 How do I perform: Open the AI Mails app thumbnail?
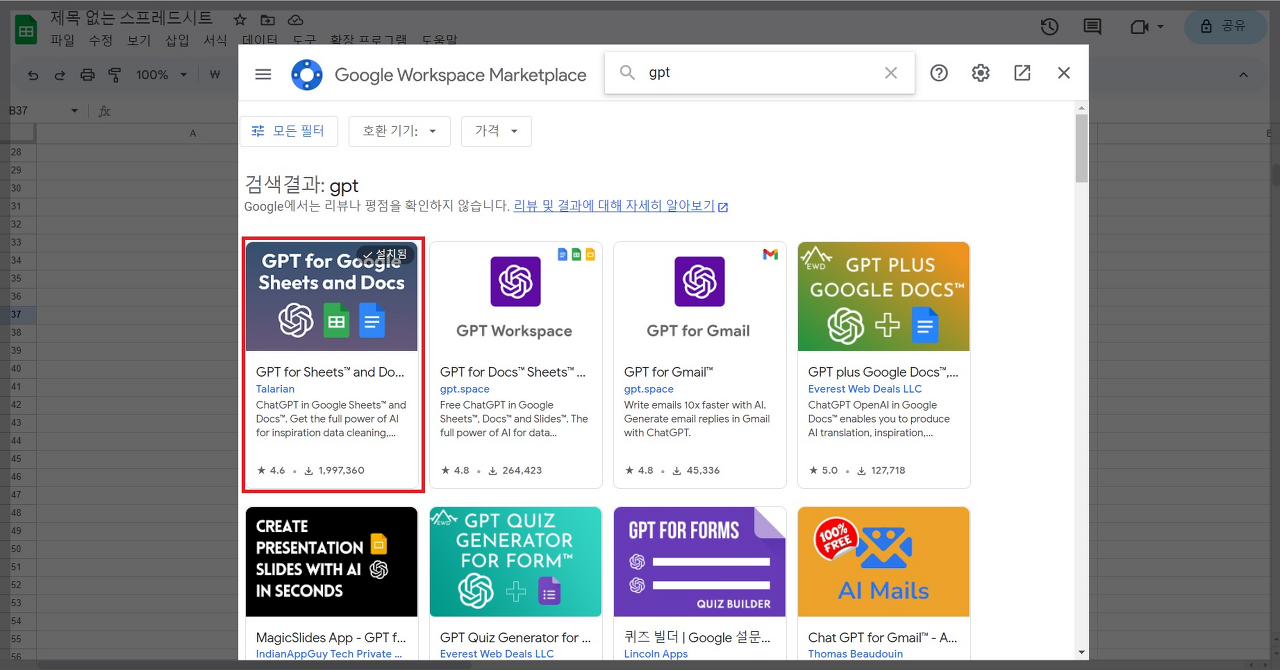point(884,562)
